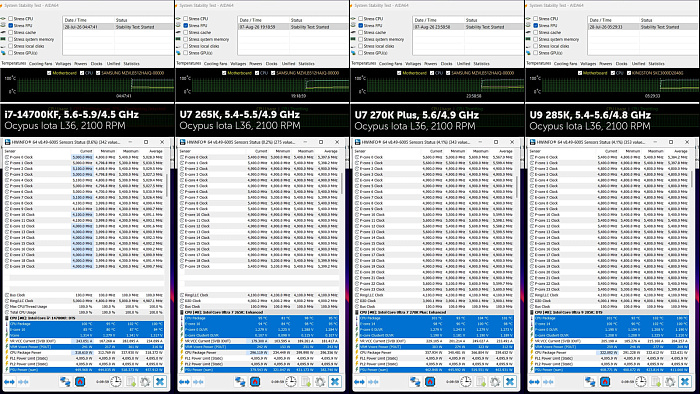Click the remote network icon in U9 285K HWiNFO toolbar

pos(590,382)
